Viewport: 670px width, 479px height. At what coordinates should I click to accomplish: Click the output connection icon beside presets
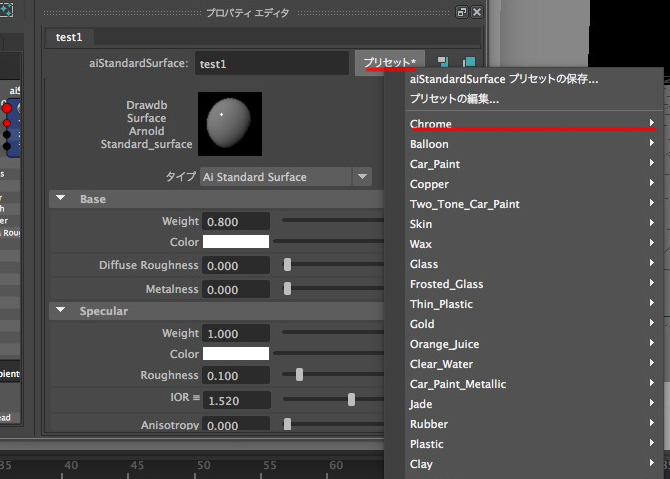(469, 62)
